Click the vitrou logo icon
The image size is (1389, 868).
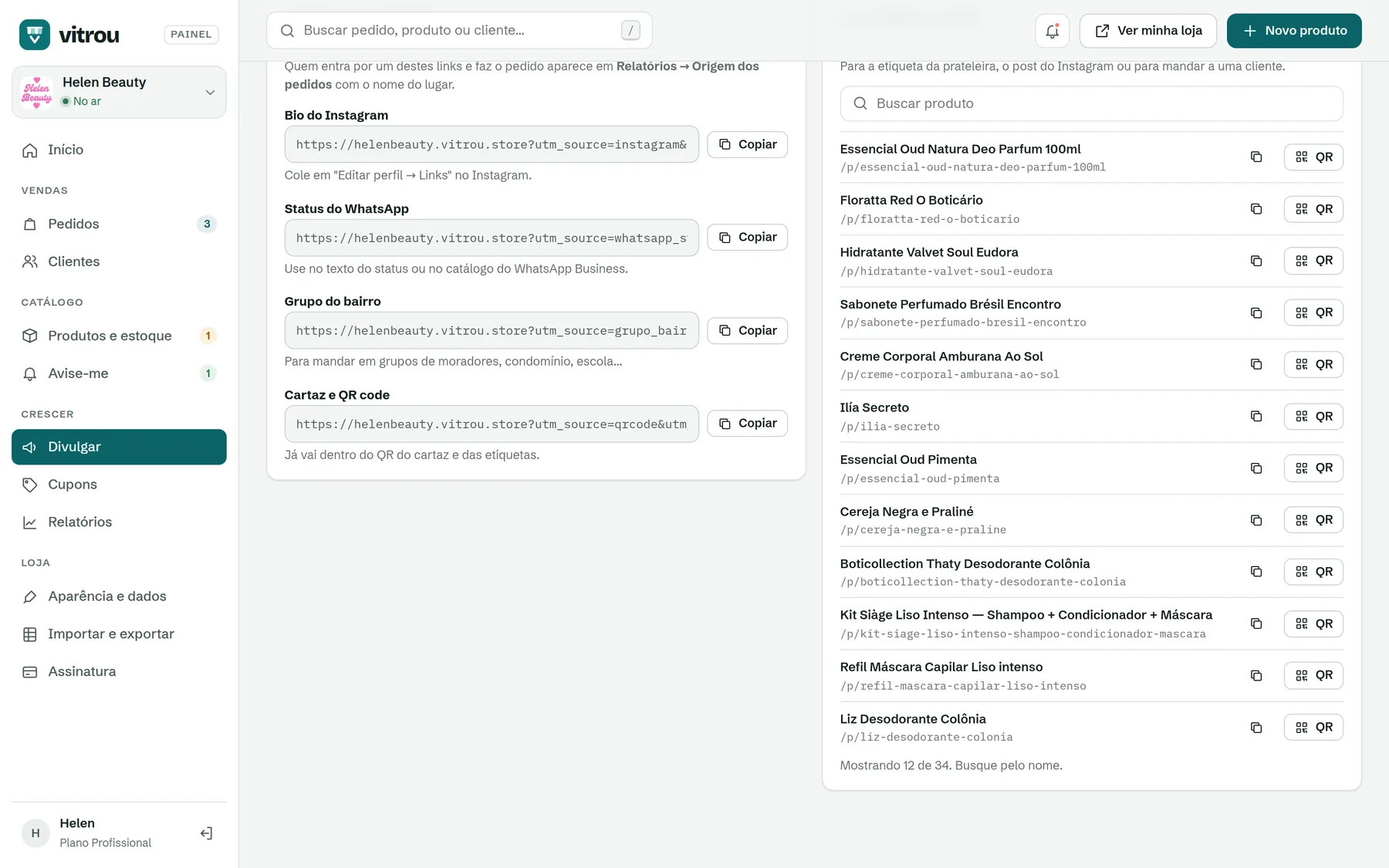(35, 35)
